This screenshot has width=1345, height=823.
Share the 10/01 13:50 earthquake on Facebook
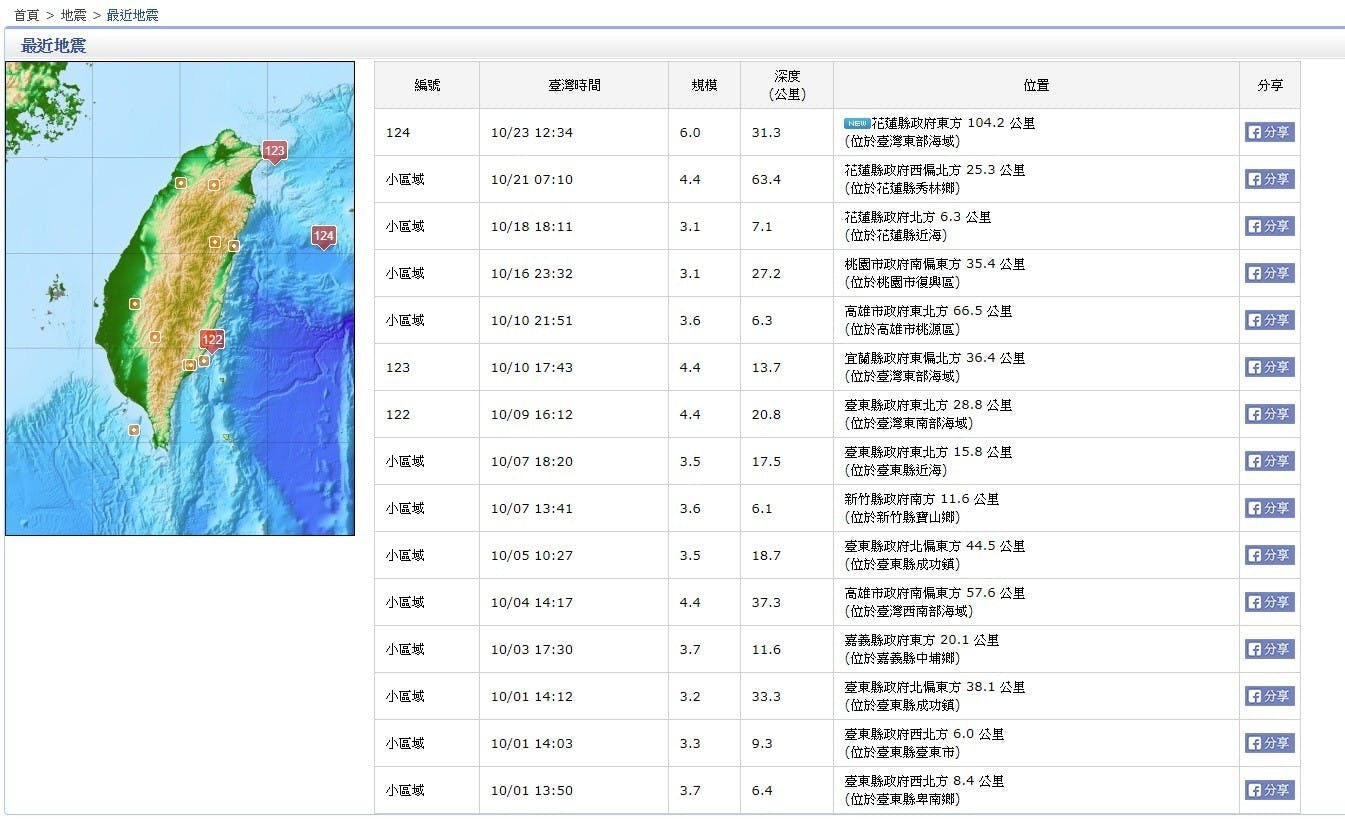coord(1269,790)
